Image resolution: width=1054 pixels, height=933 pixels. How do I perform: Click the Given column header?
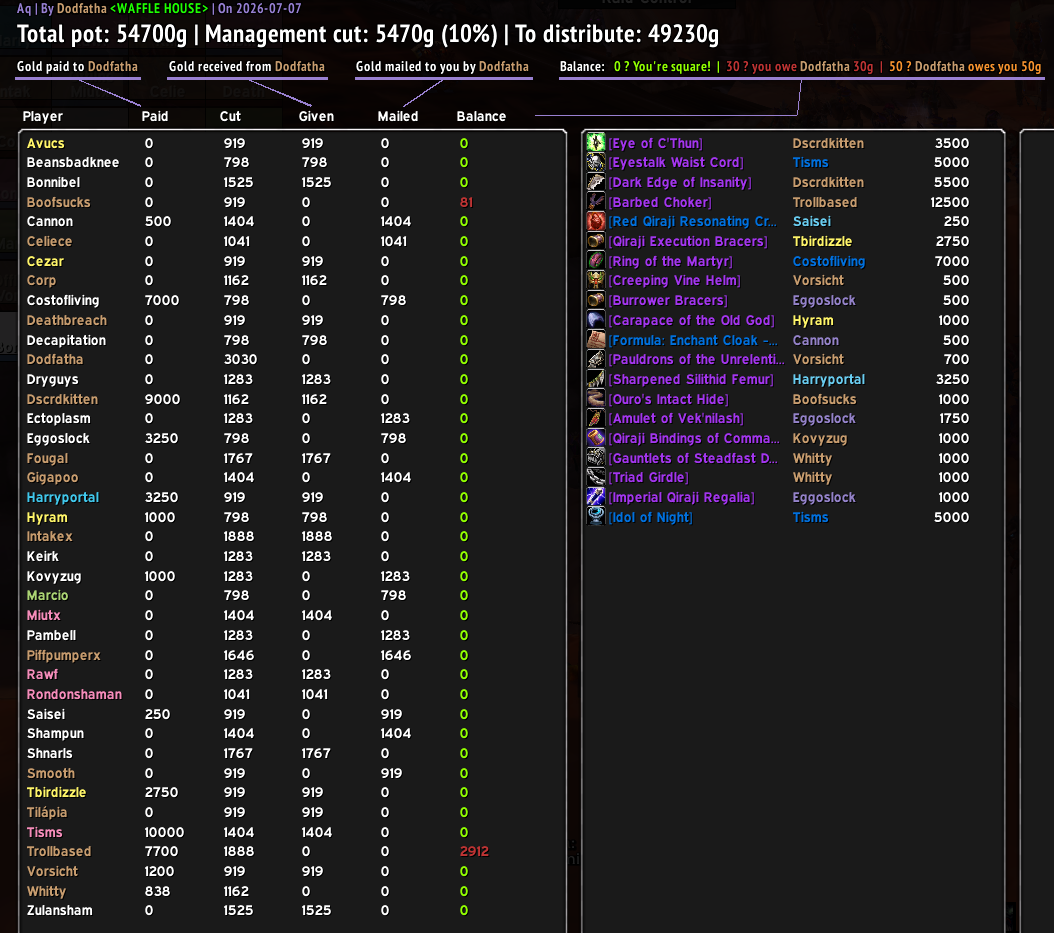point(316,116)
